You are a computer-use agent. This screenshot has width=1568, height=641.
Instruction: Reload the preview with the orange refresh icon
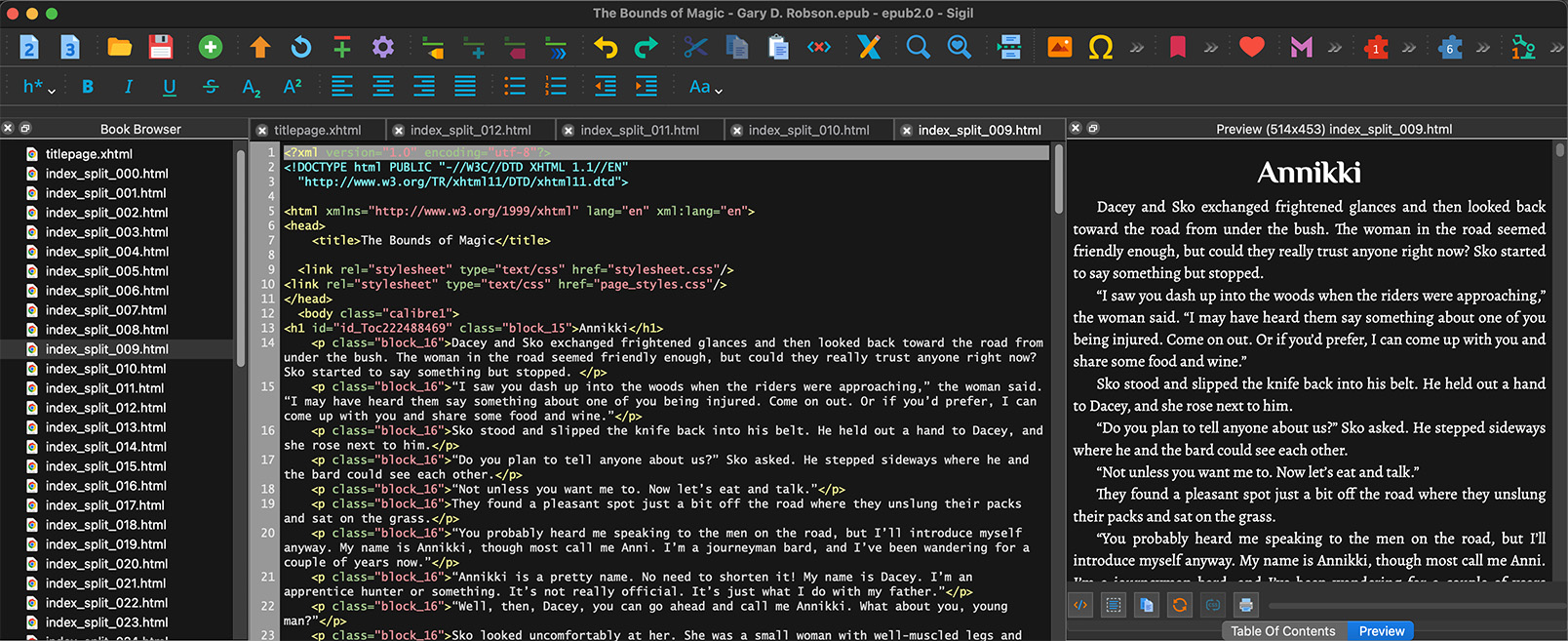[1180, 605]
